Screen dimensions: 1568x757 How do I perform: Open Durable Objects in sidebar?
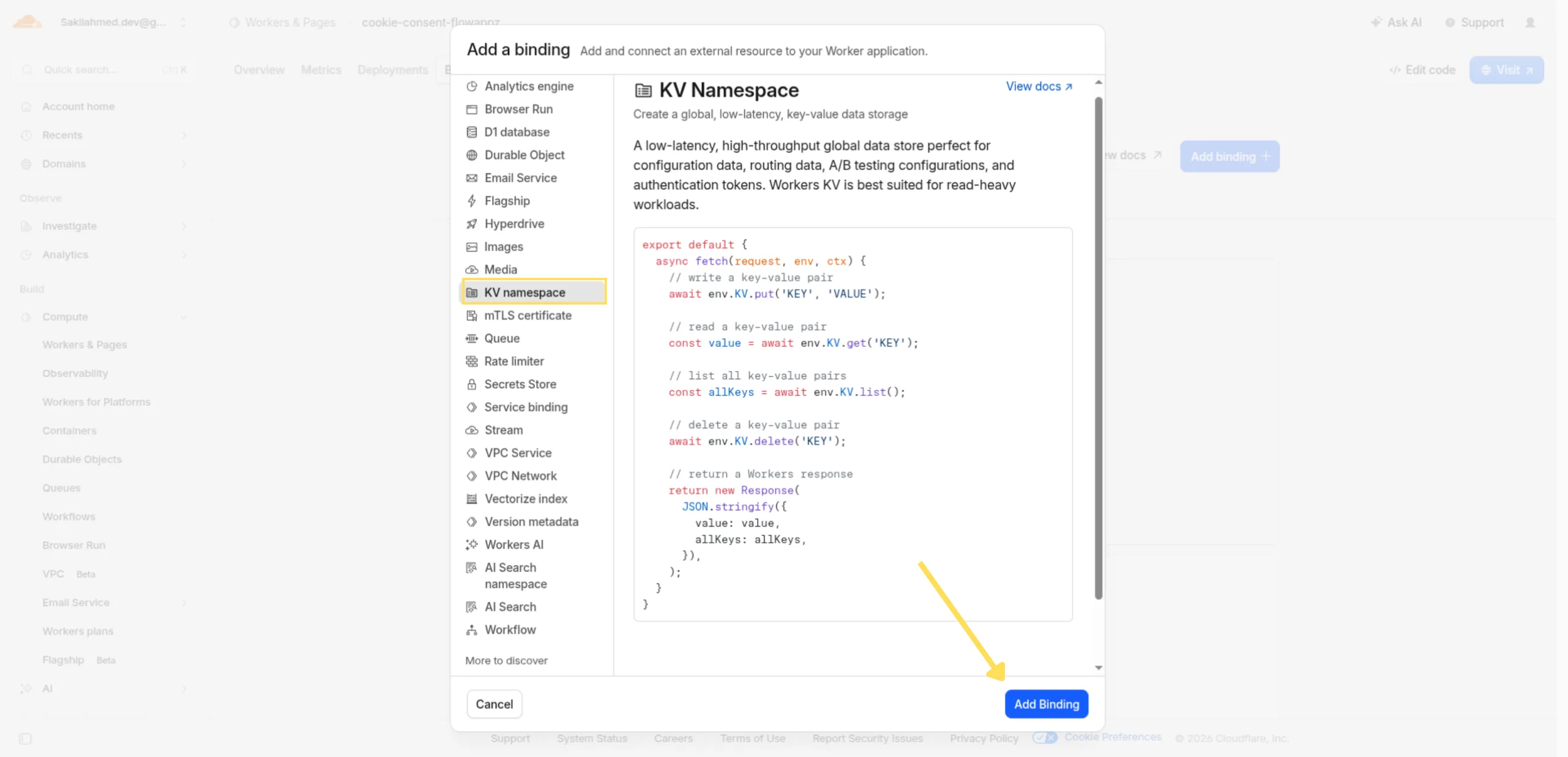click(x=82, y=459)
